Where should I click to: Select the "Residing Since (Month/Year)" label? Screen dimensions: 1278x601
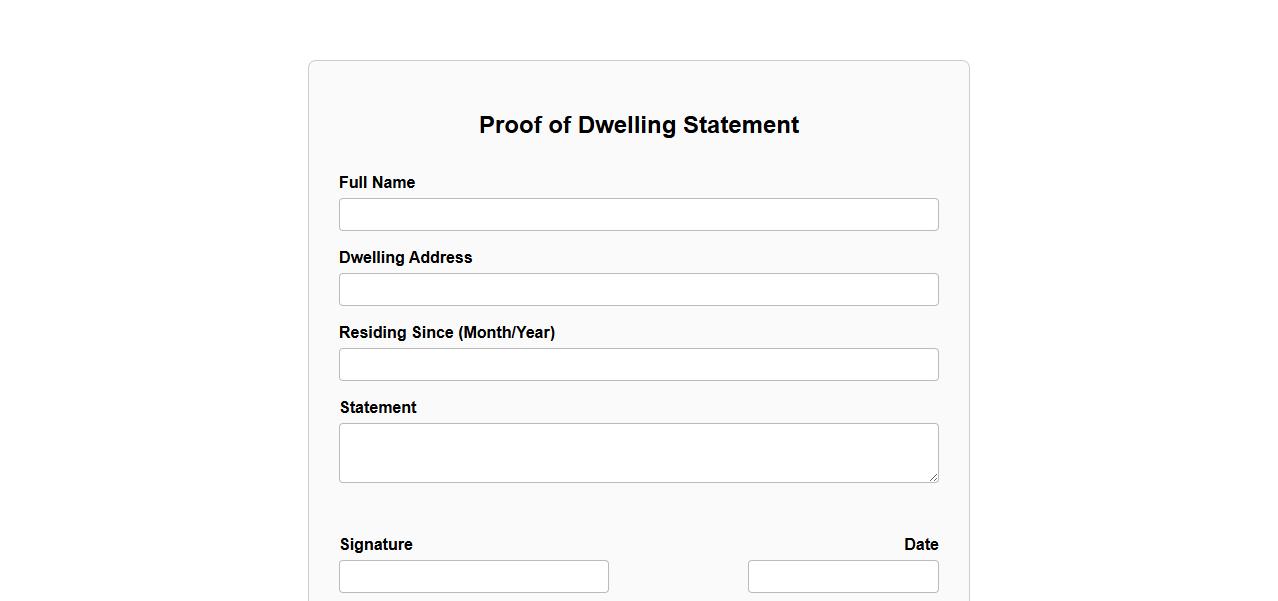click(x=446, y=333)
